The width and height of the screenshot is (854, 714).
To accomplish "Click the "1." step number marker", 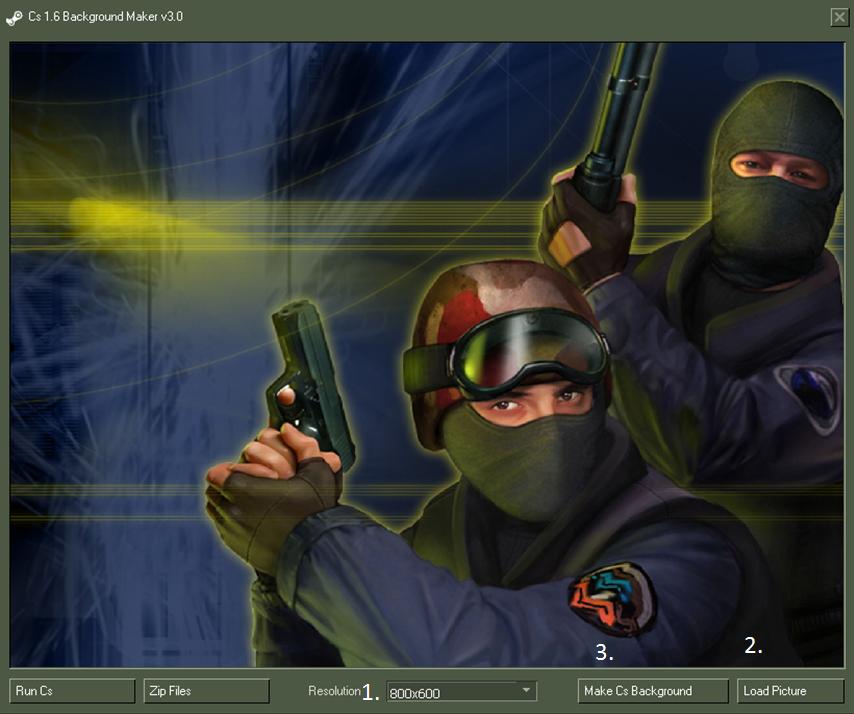I will pyautogui.click(x=371, y=692).
